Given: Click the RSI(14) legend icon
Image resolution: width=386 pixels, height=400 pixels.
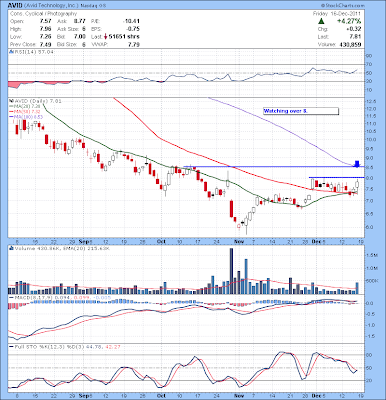Looking at the screenshot, I should click(10, 52).
